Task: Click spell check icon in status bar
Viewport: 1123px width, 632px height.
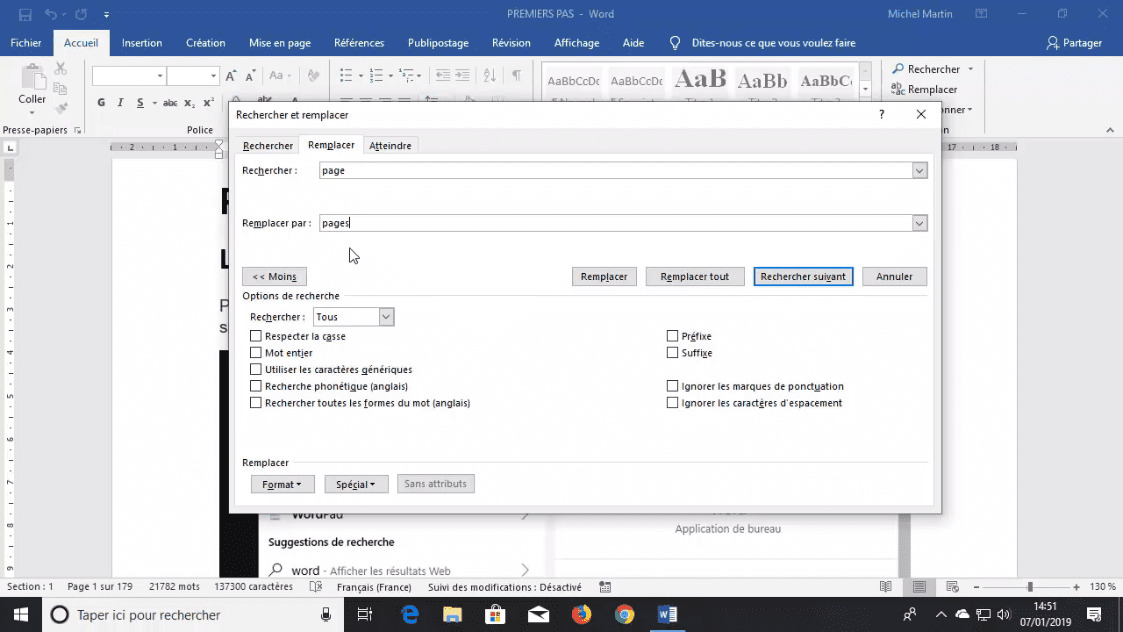Action: pyautogui.click(x=316, y=587)
